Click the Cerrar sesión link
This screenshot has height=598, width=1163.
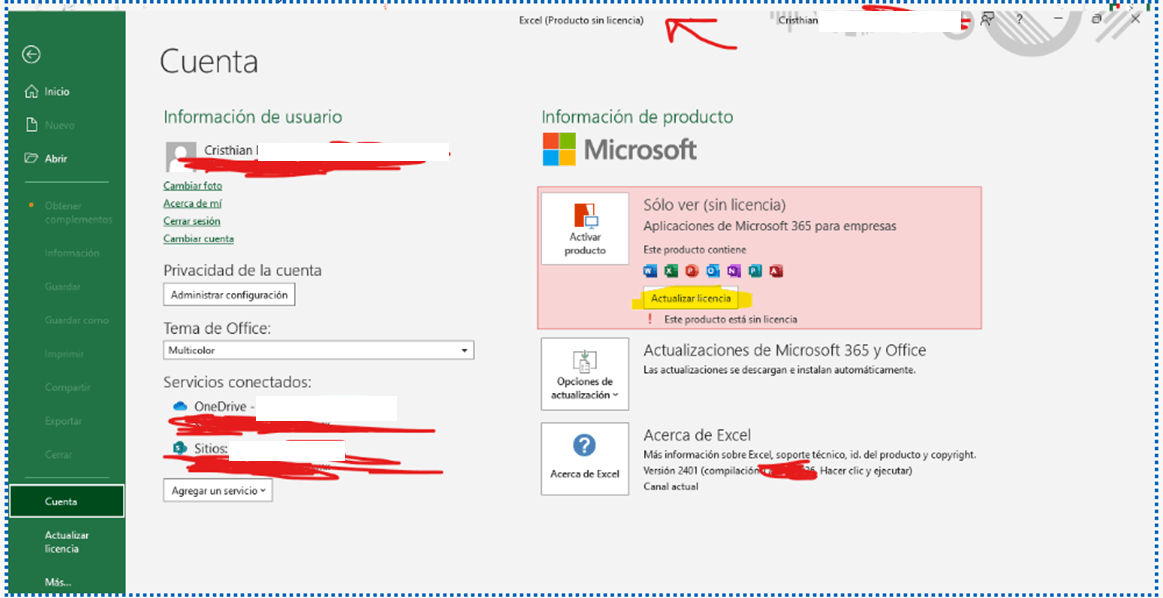click(191, 221)
